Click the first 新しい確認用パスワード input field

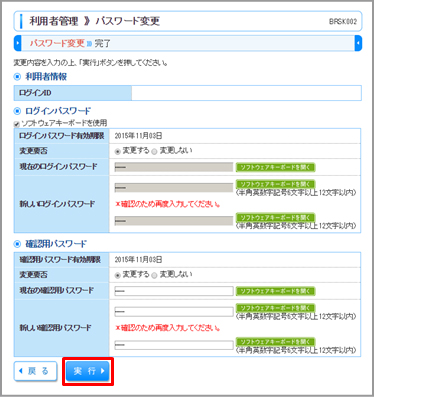[174, 312]
